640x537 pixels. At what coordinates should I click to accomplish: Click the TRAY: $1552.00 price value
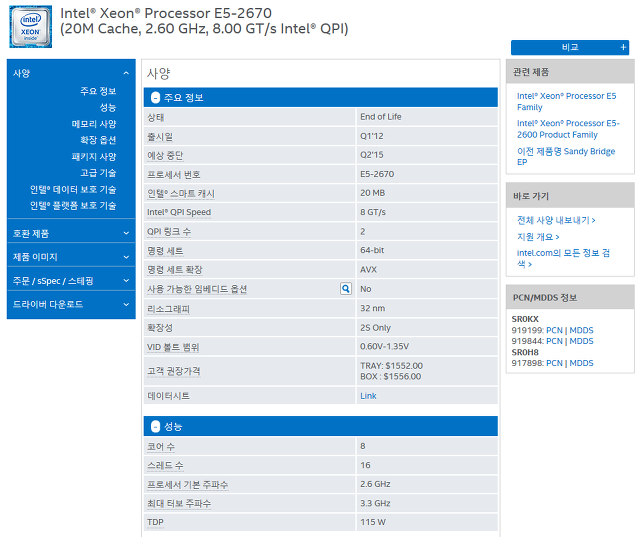(391, 366)
